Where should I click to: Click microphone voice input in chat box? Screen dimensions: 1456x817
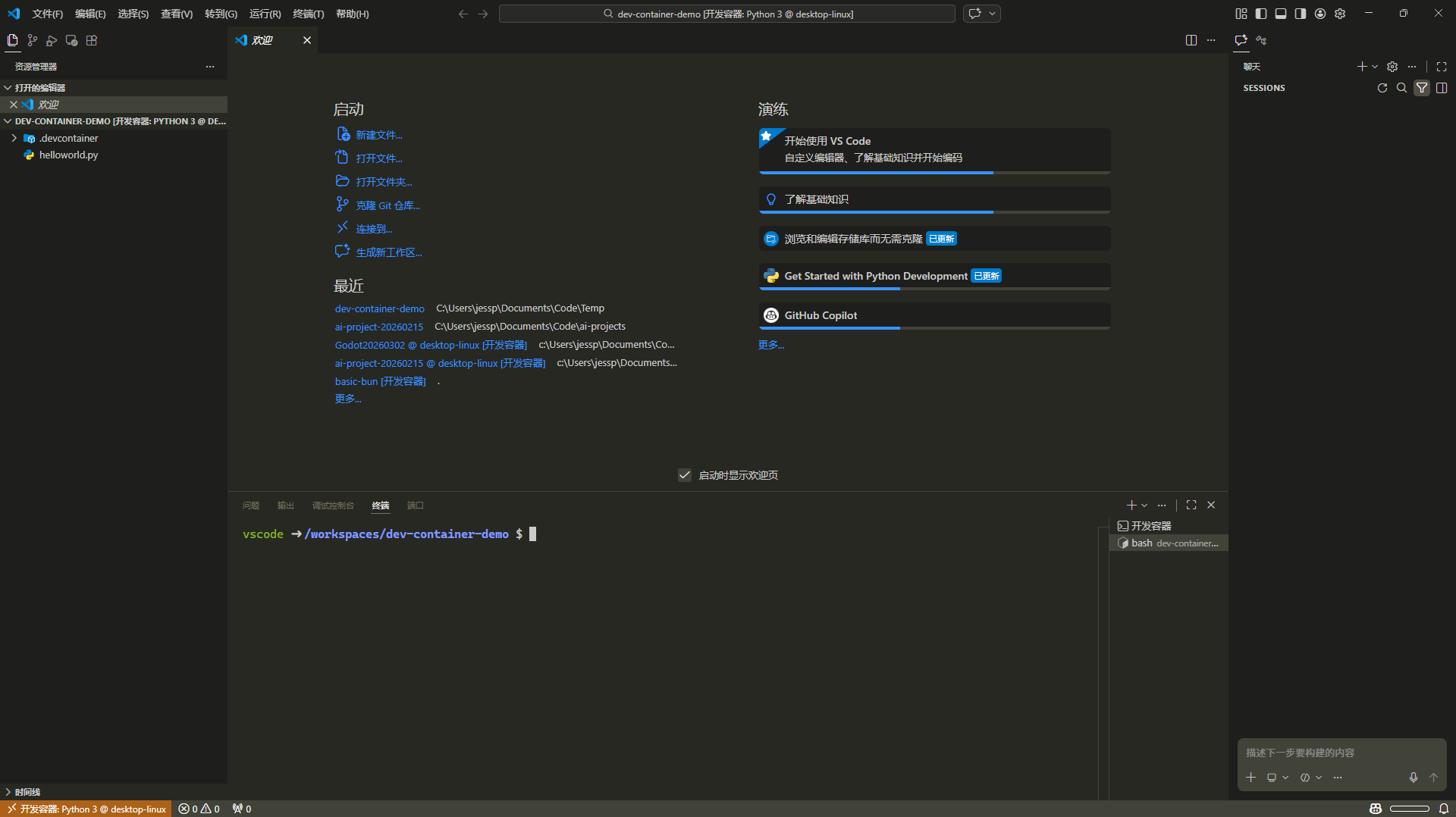[x=1414, y=778]
